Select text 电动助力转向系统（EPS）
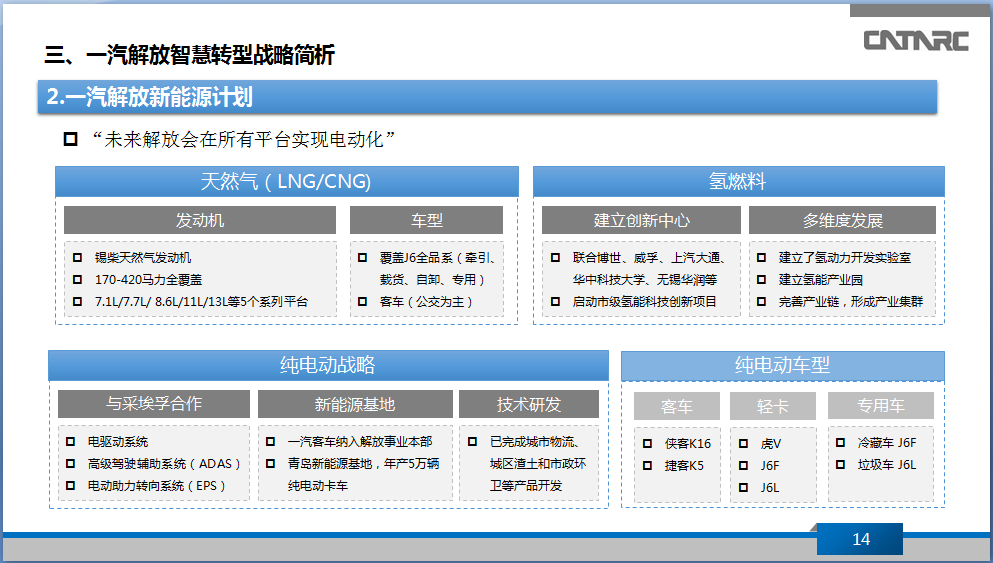Viewport: 993px width, 563px height. 157,486
